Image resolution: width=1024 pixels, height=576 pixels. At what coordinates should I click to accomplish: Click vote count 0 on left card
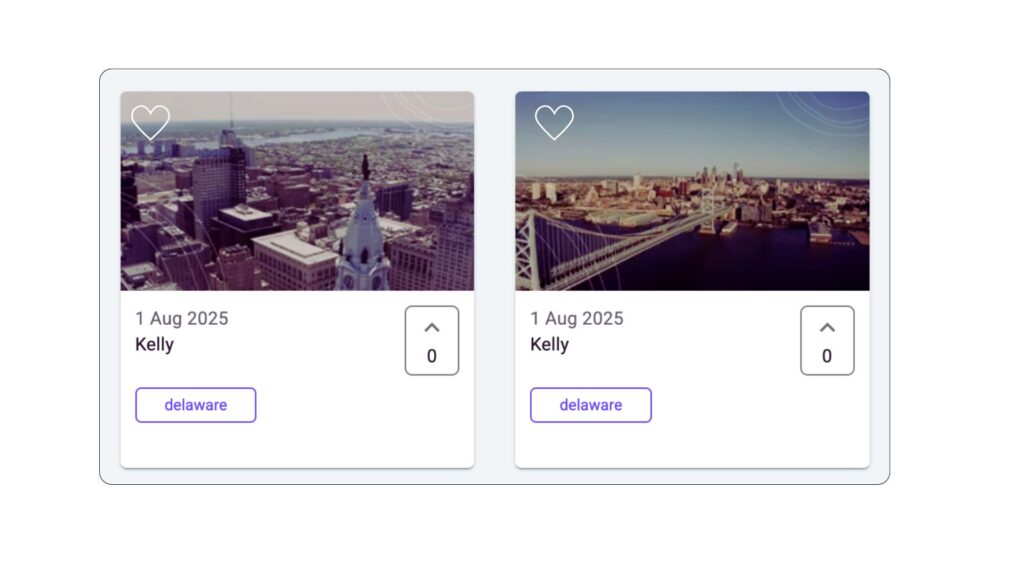432,356
